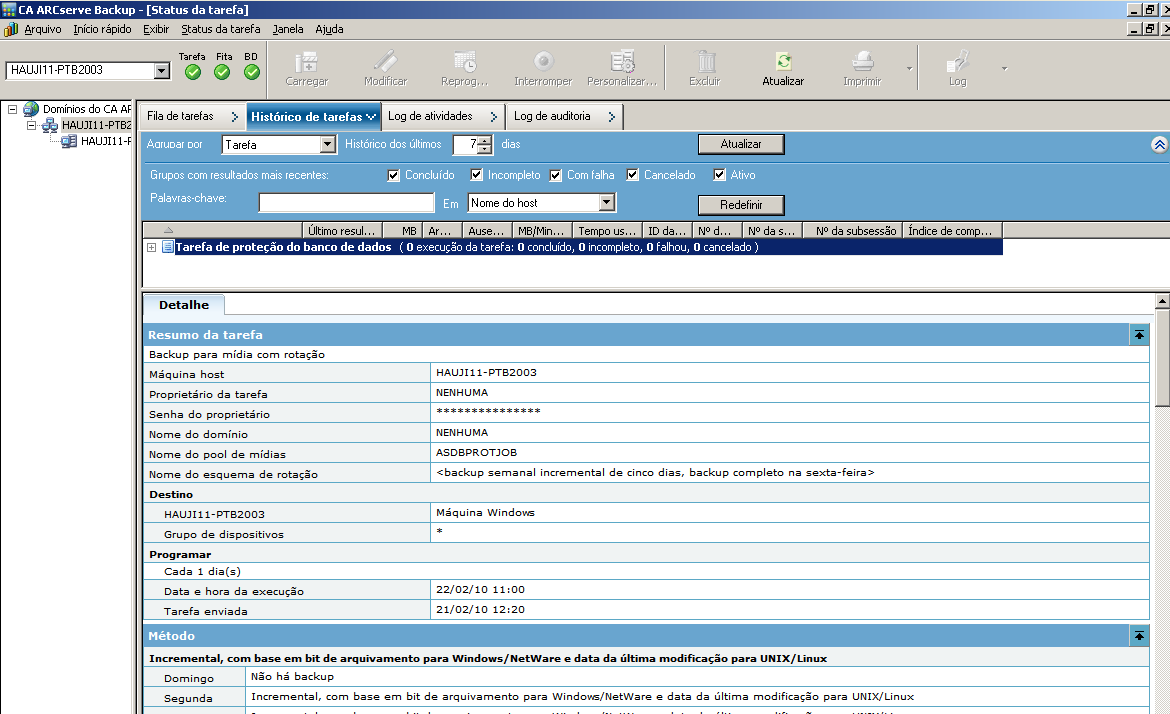Toggle the Cancelado checkbox
Screen dimensions: 1170x714
click(x=633, y=175)
